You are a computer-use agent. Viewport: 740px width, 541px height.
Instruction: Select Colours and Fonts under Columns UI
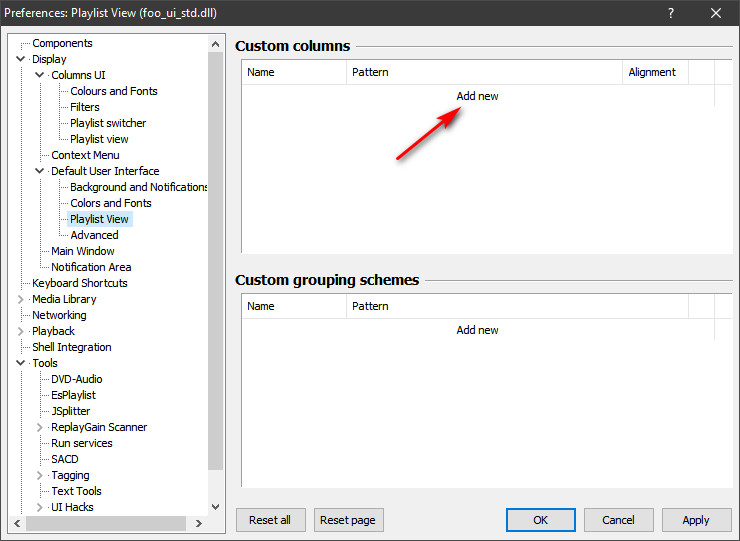[113, 91]
